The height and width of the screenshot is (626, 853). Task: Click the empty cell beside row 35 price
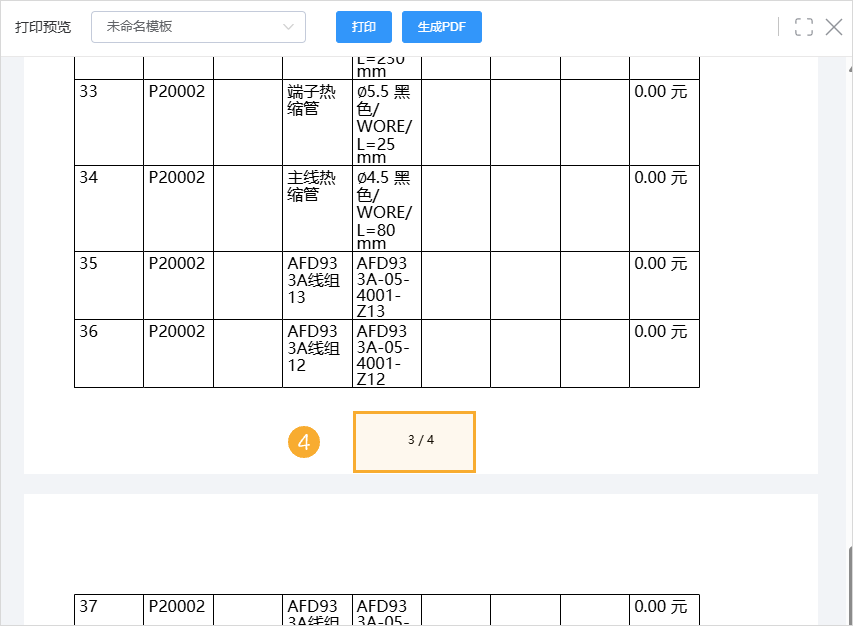595,284
